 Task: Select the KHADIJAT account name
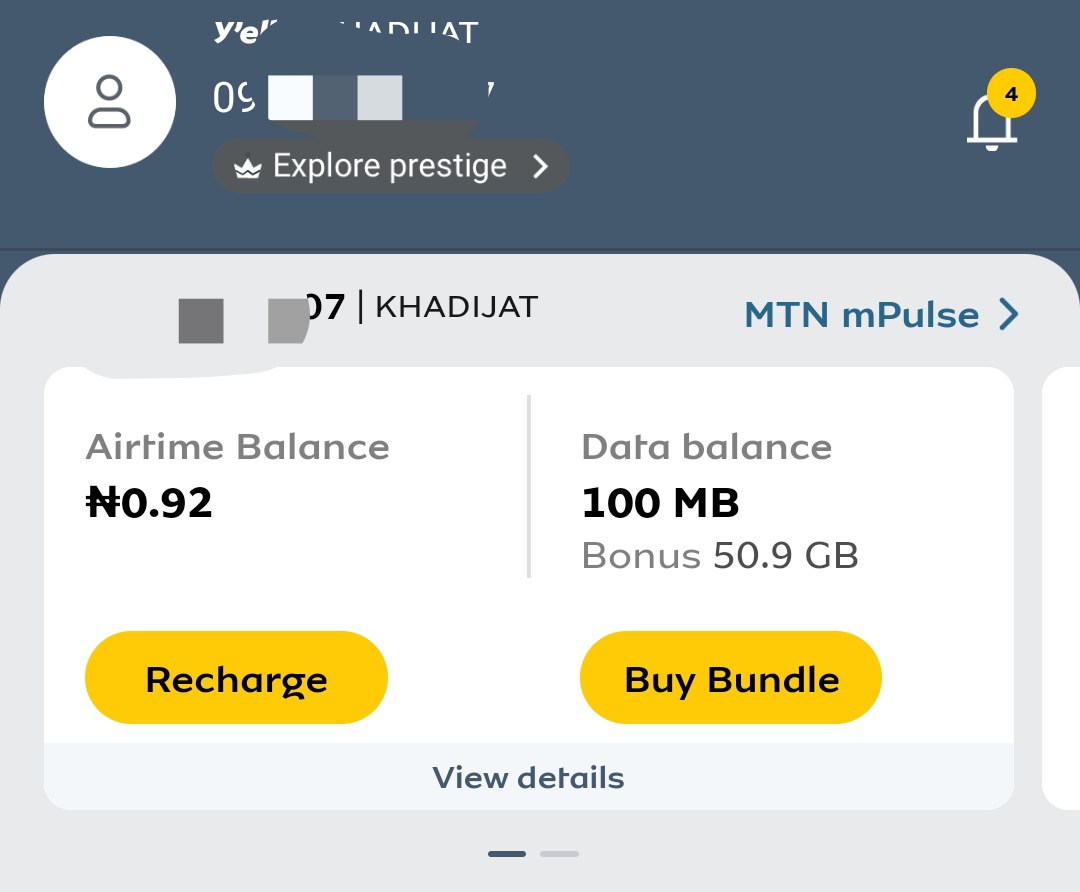point(455,307)
